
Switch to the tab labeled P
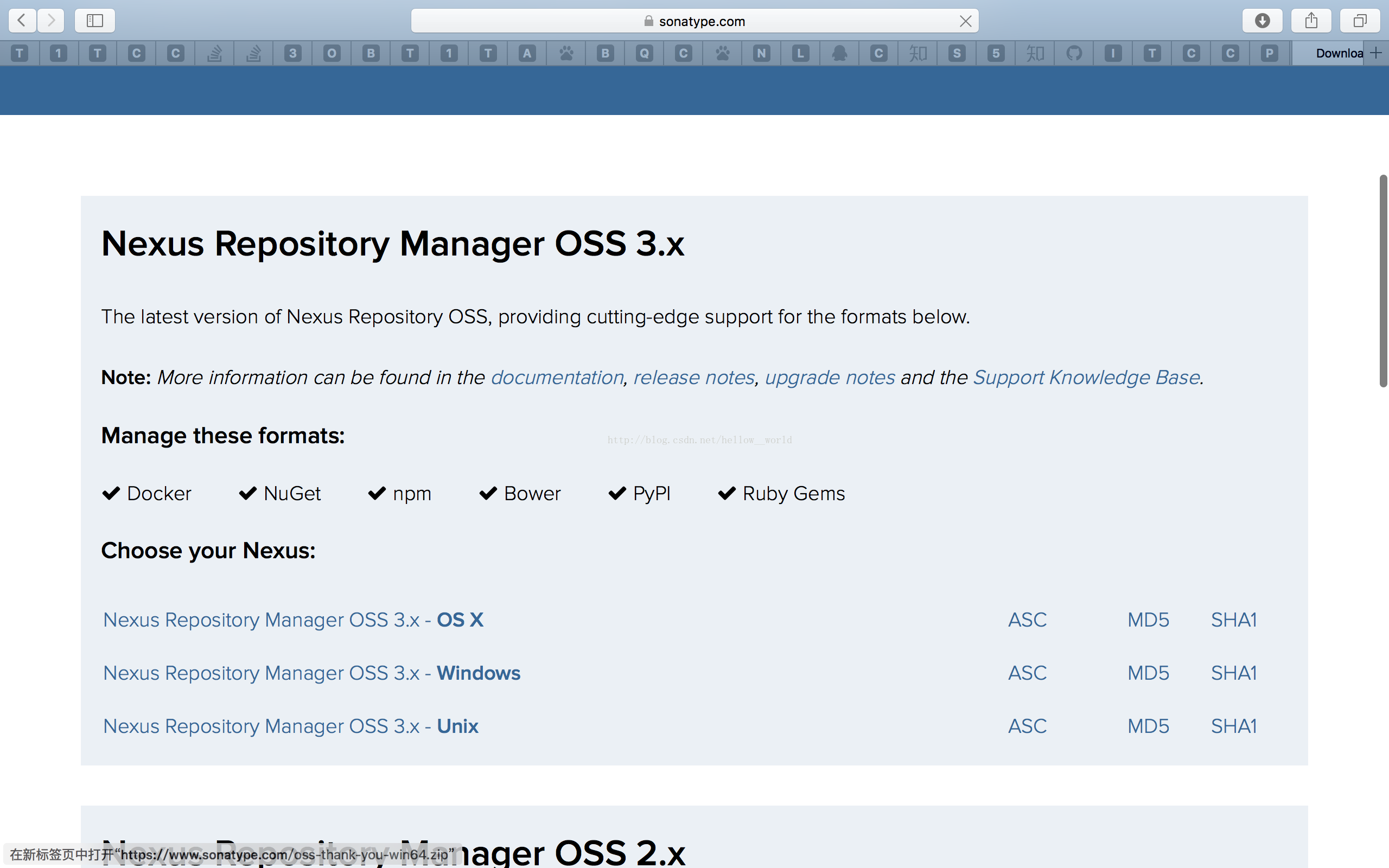(1269, 53)
